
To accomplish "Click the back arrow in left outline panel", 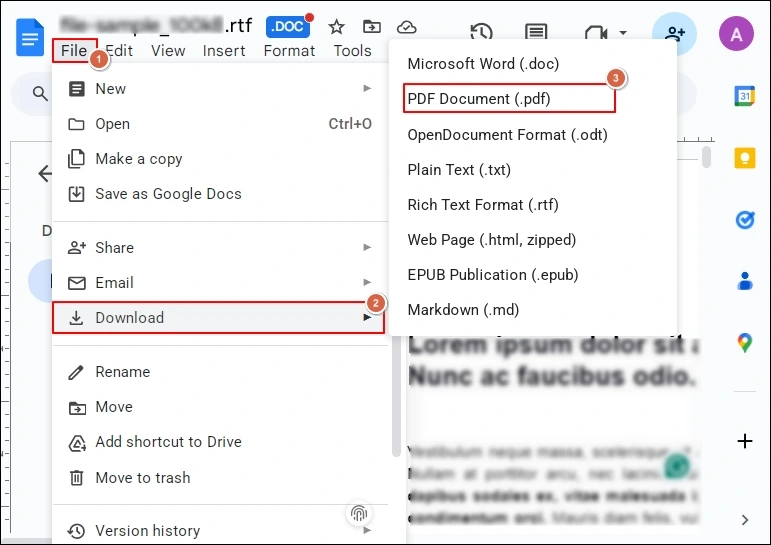I will pos(45,173).
